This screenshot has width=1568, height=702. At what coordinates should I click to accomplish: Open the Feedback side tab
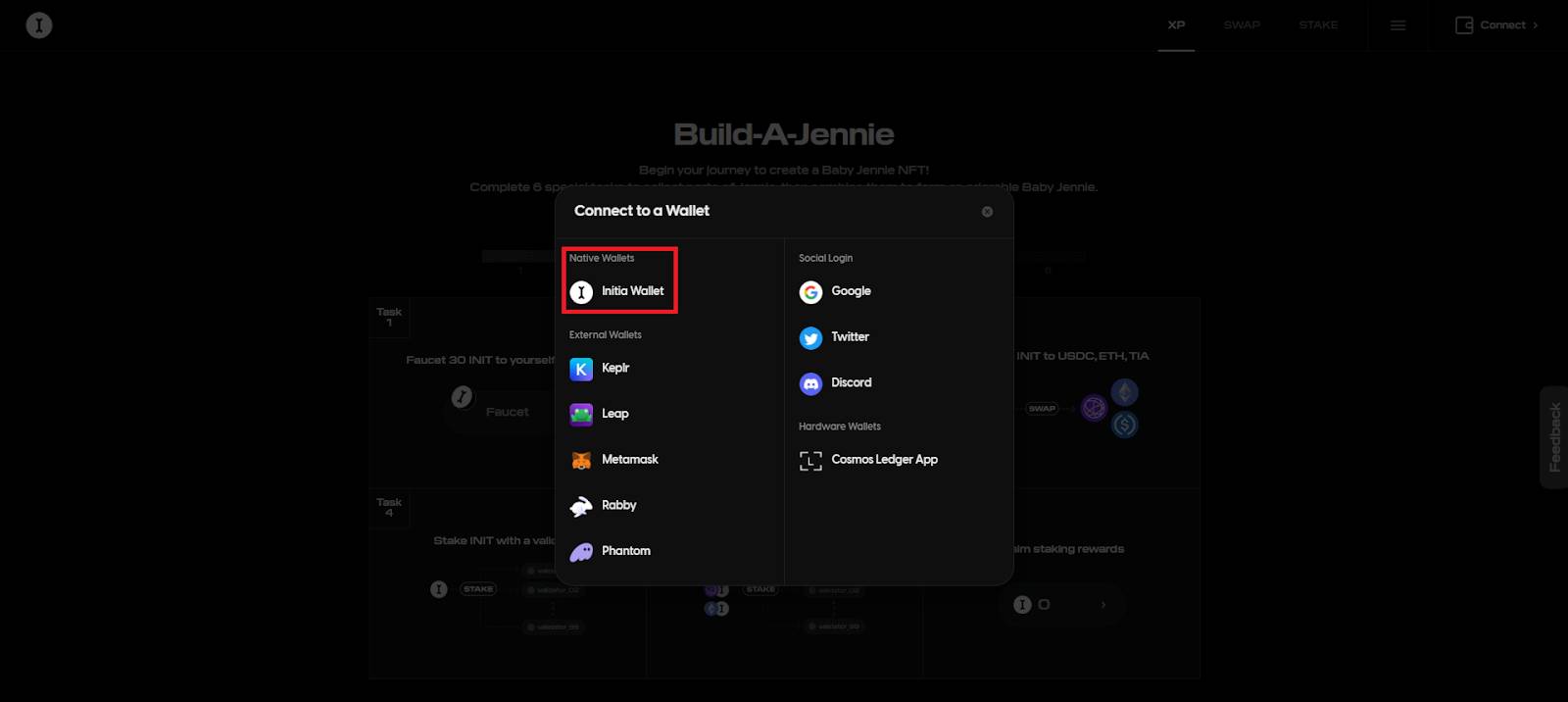click(x=1554, y=437)
